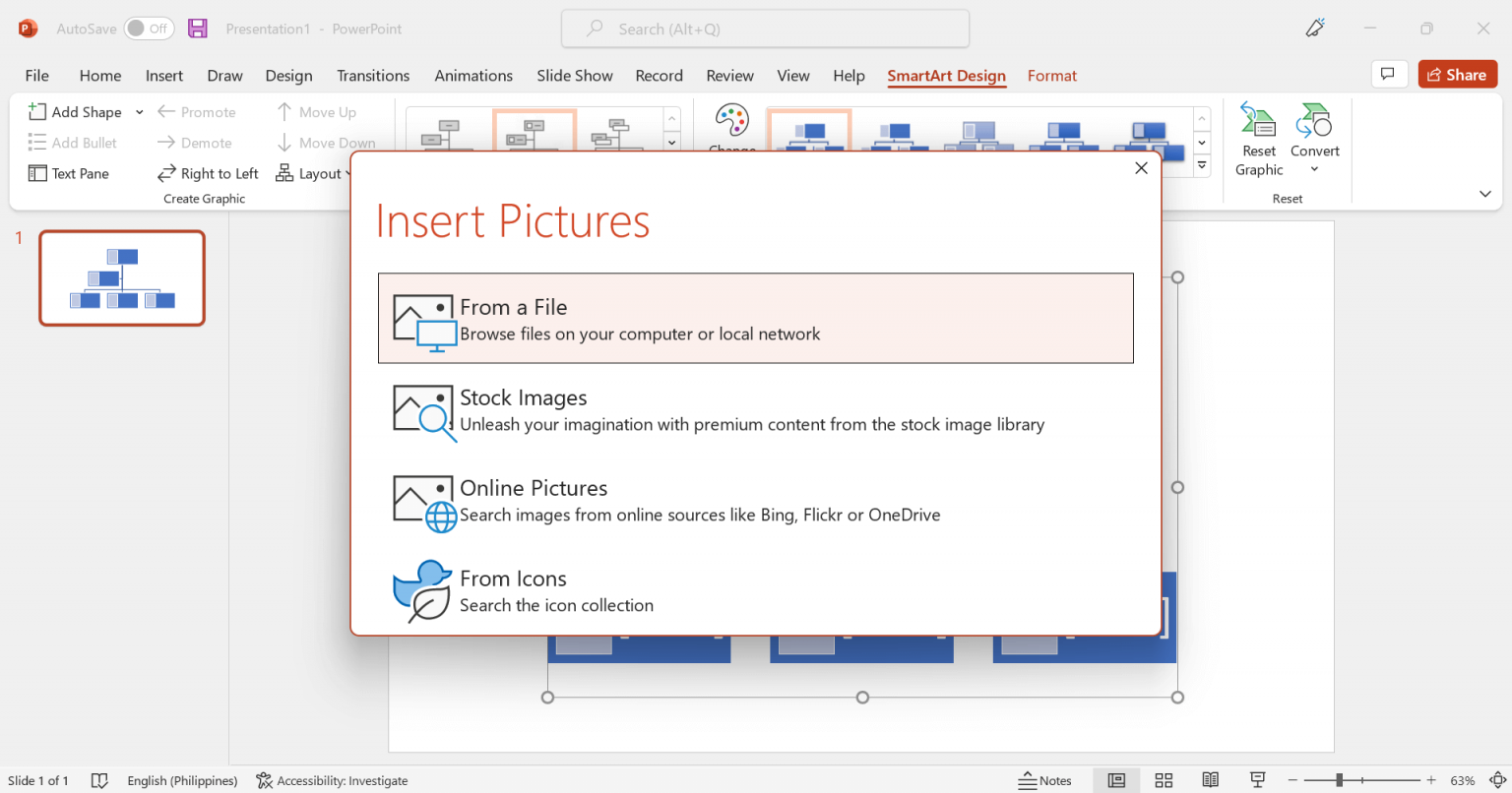Viewport: 1512px width, 793px height.
Task: Open the SmartArt Styles gallery expander
Action: [x=1201, y=165]
